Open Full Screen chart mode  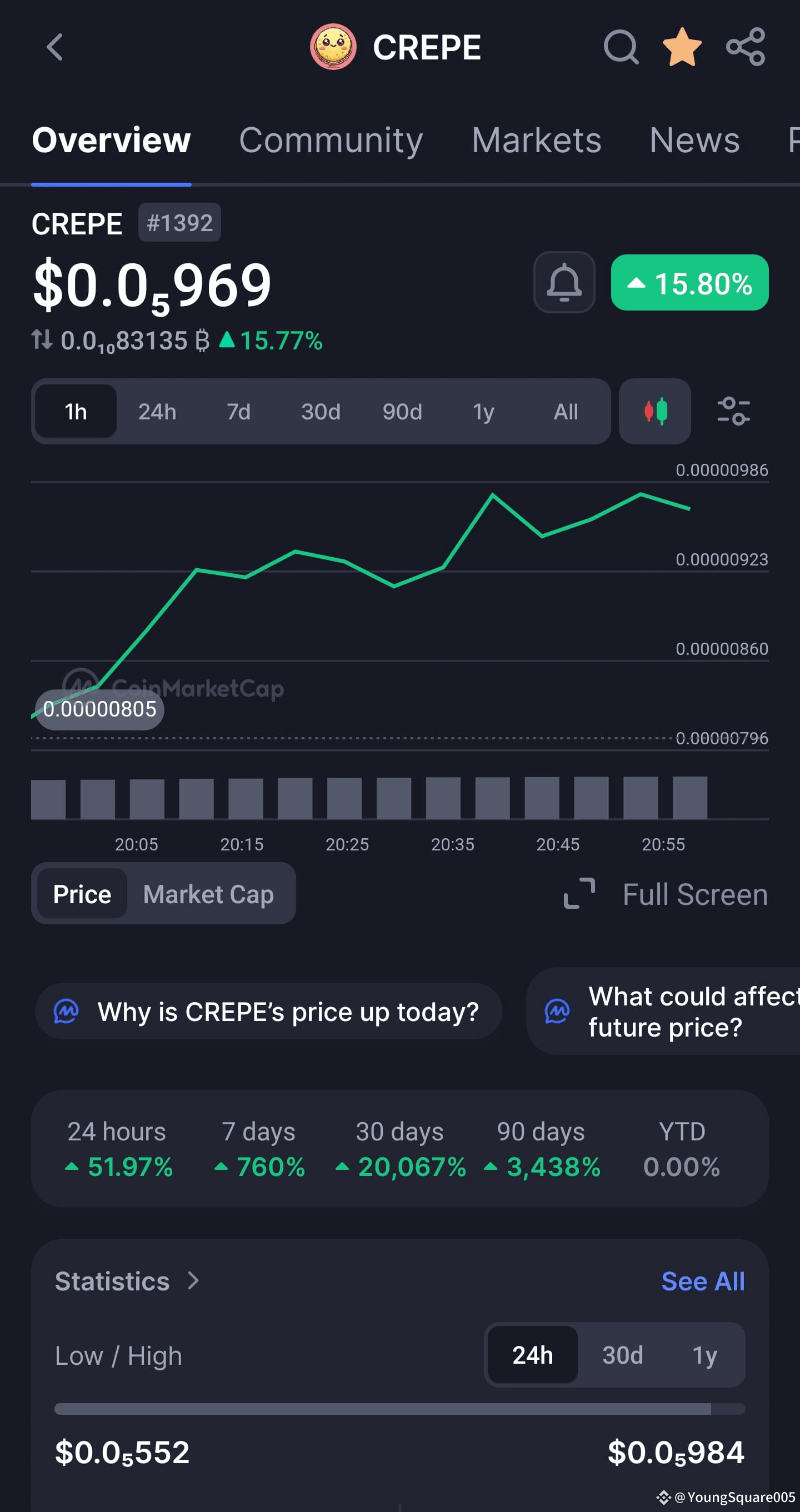tap(666, 894)
